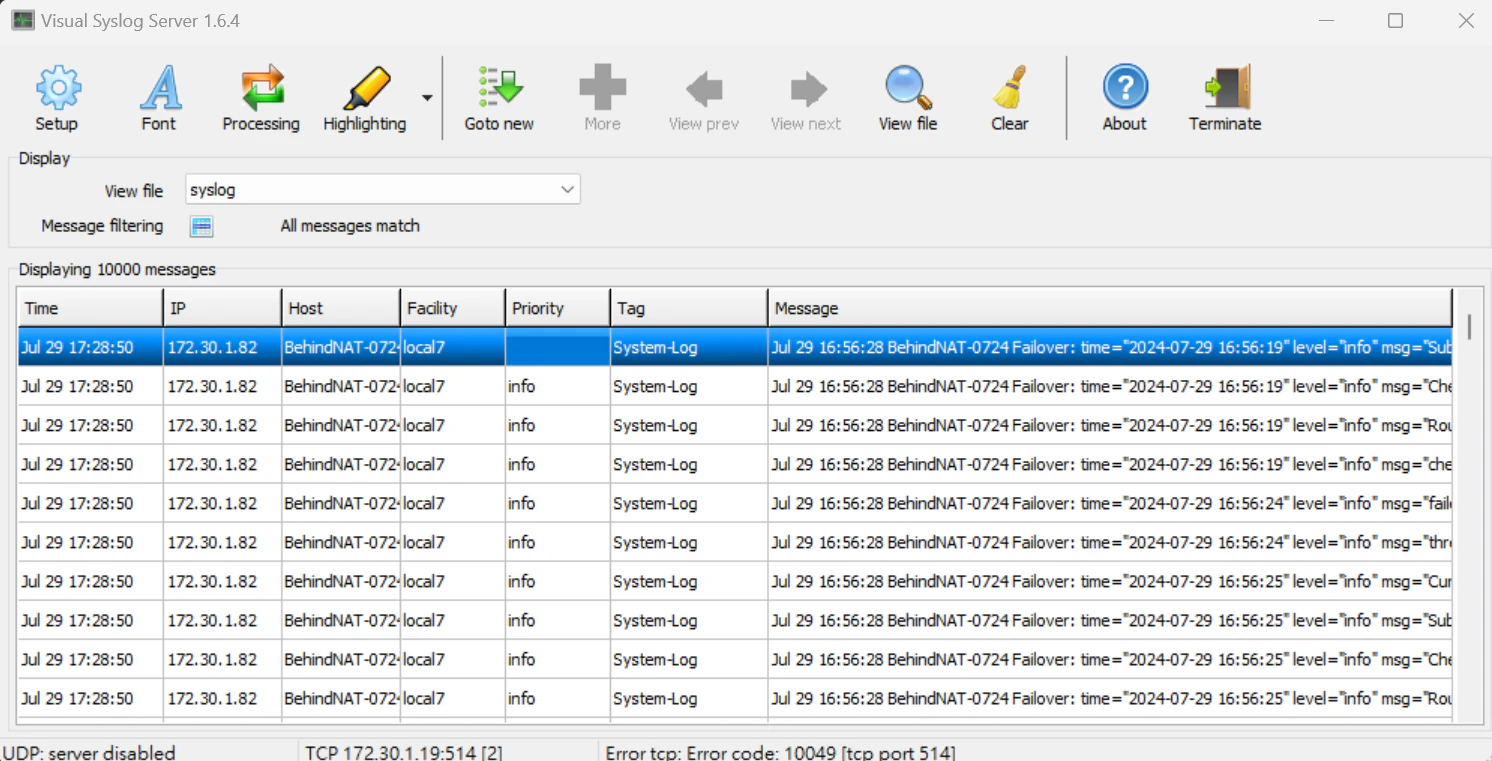
Task: Select the row with 16:56:19 msg="Che
Action: [x=735, y=386]
